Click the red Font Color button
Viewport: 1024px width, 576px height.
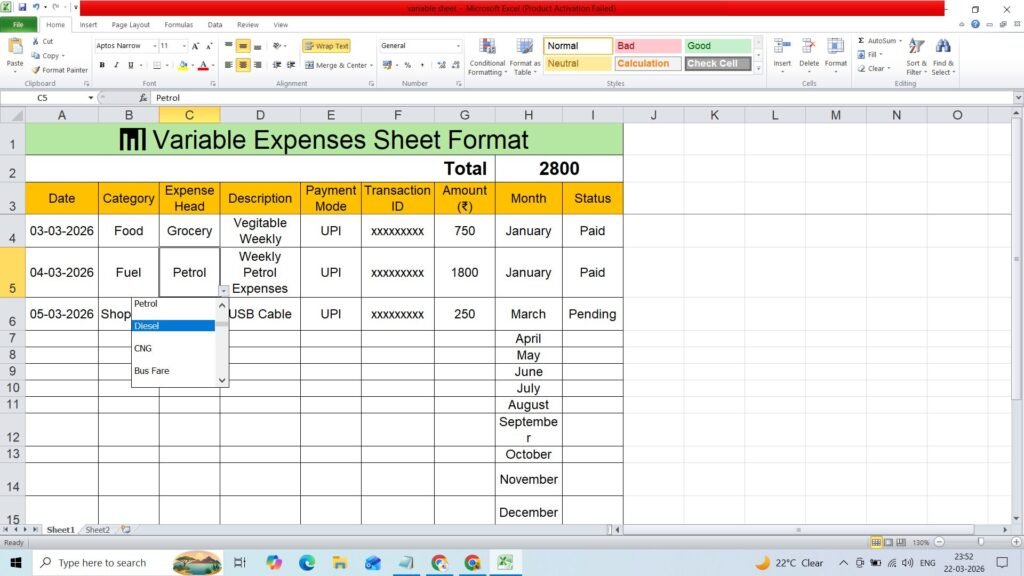tap(203, 65)
